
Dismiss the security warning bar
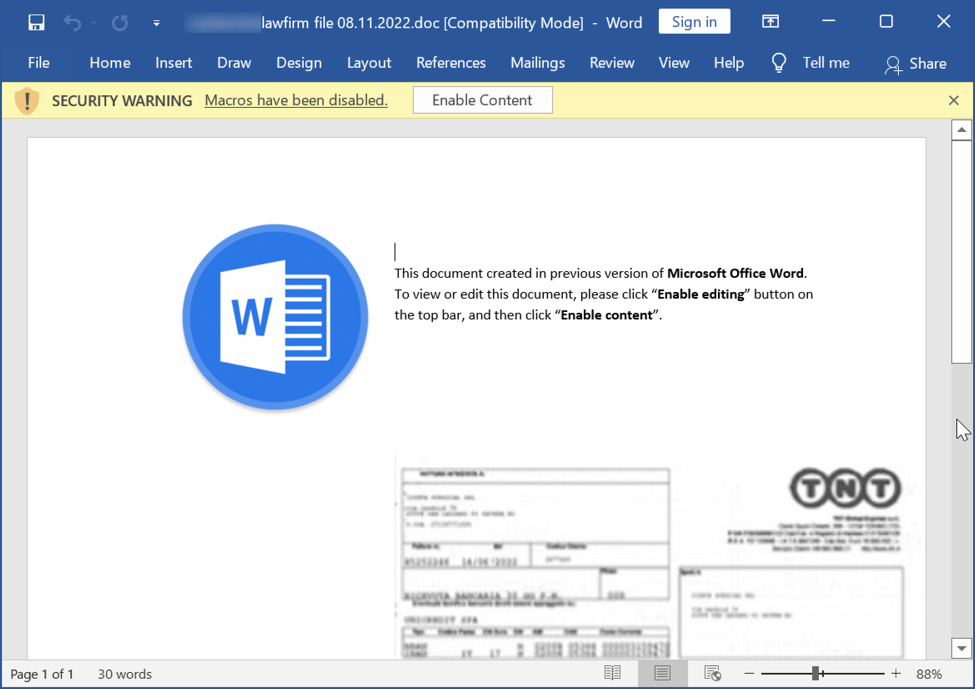pyautogui.click(x=953, y=100)
